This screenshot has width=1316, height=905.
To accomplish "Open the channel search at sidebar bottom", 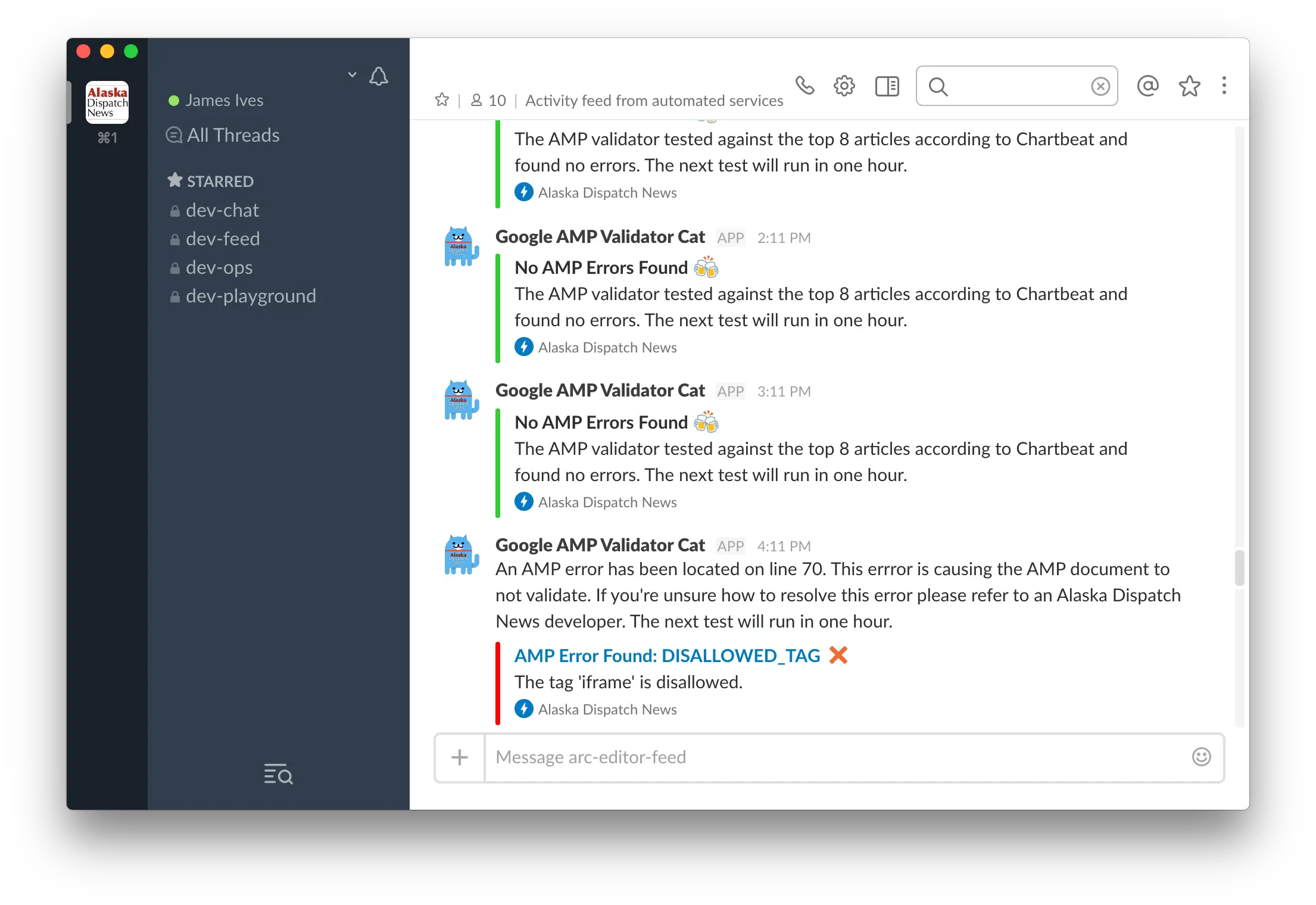I will [x=277, y=774].
